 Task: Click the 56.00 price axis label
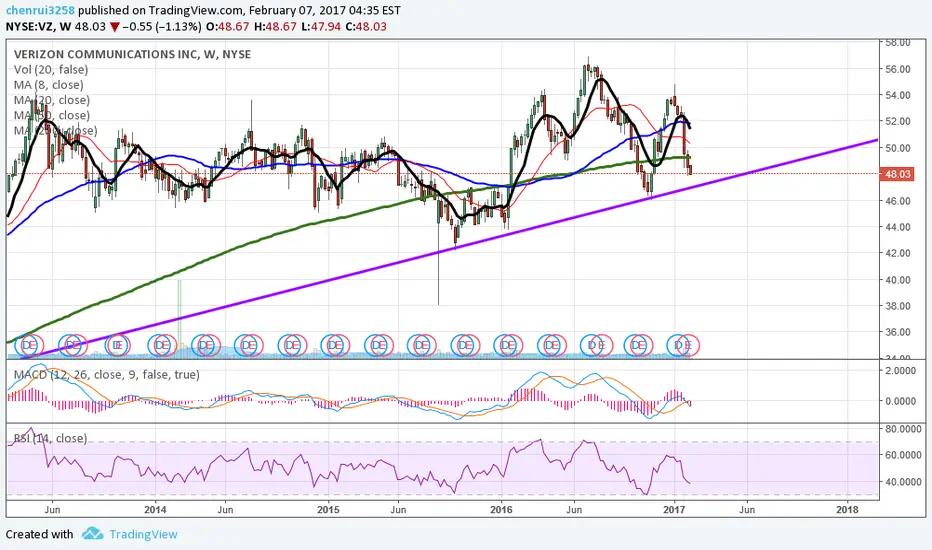(x=898, y=69)
